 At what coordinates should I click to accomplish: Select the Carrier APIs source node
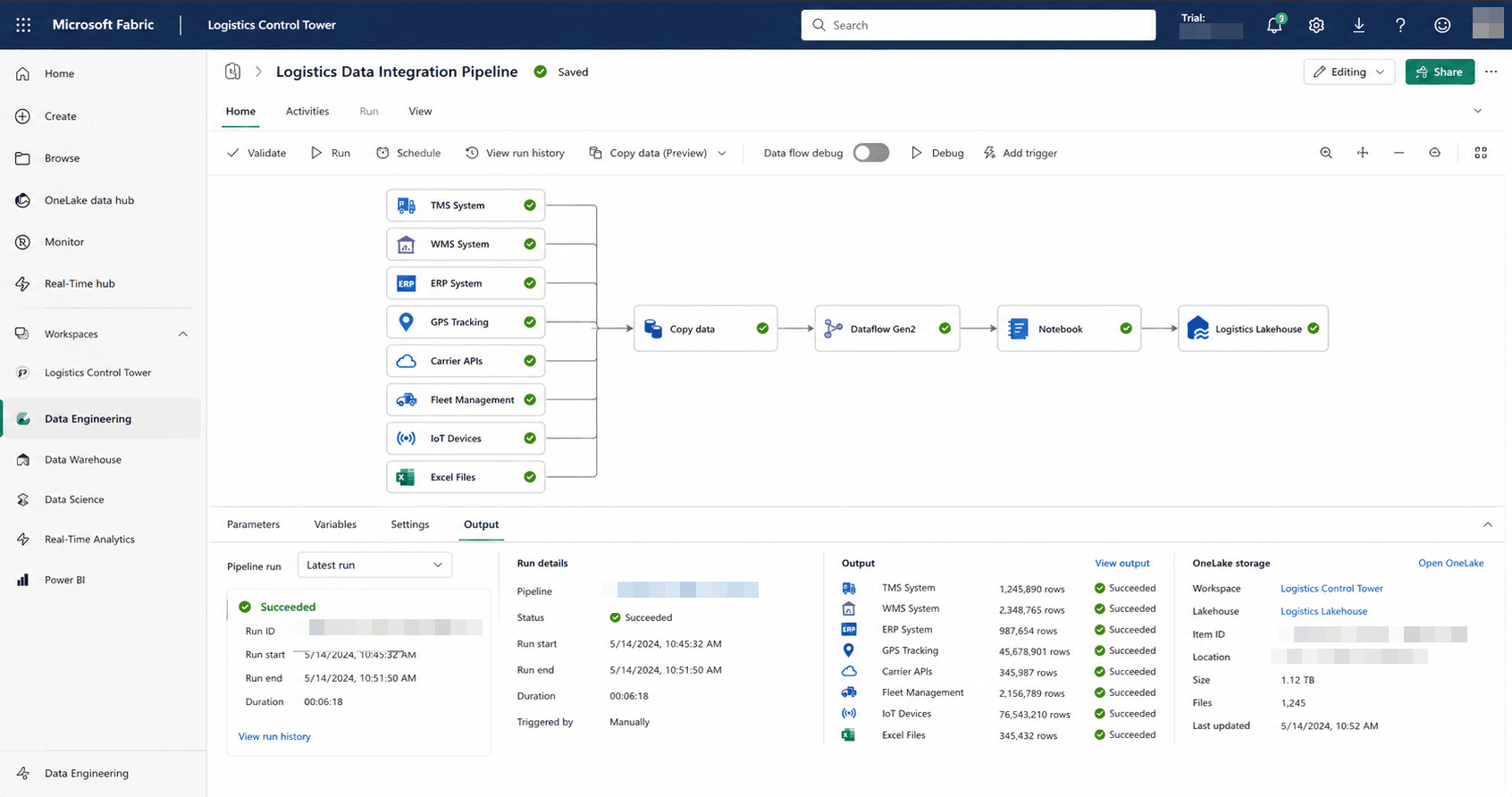click(x=466, y=361)
